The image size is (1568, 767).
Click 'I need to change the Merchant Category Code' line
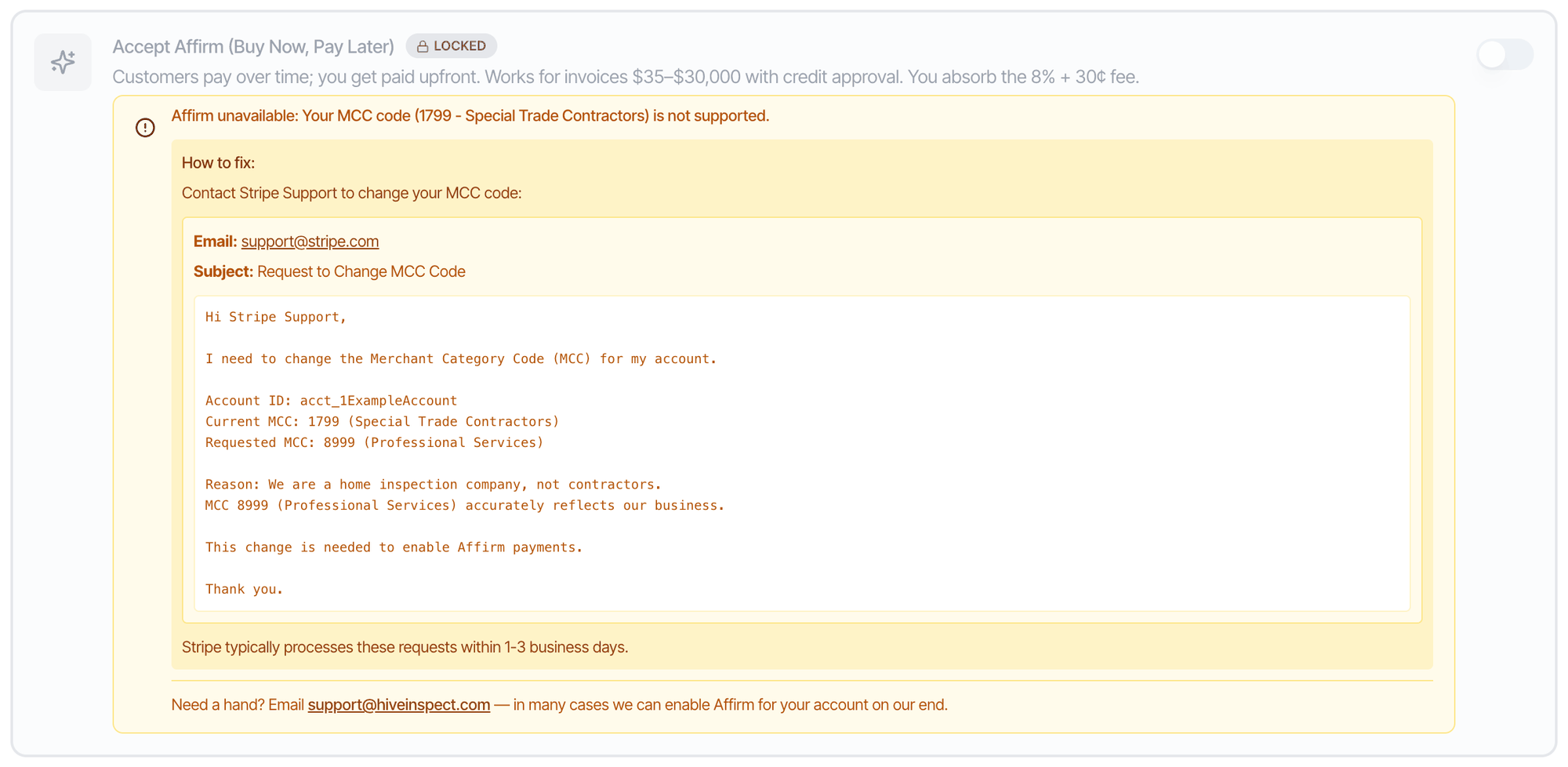coord(461,358)
